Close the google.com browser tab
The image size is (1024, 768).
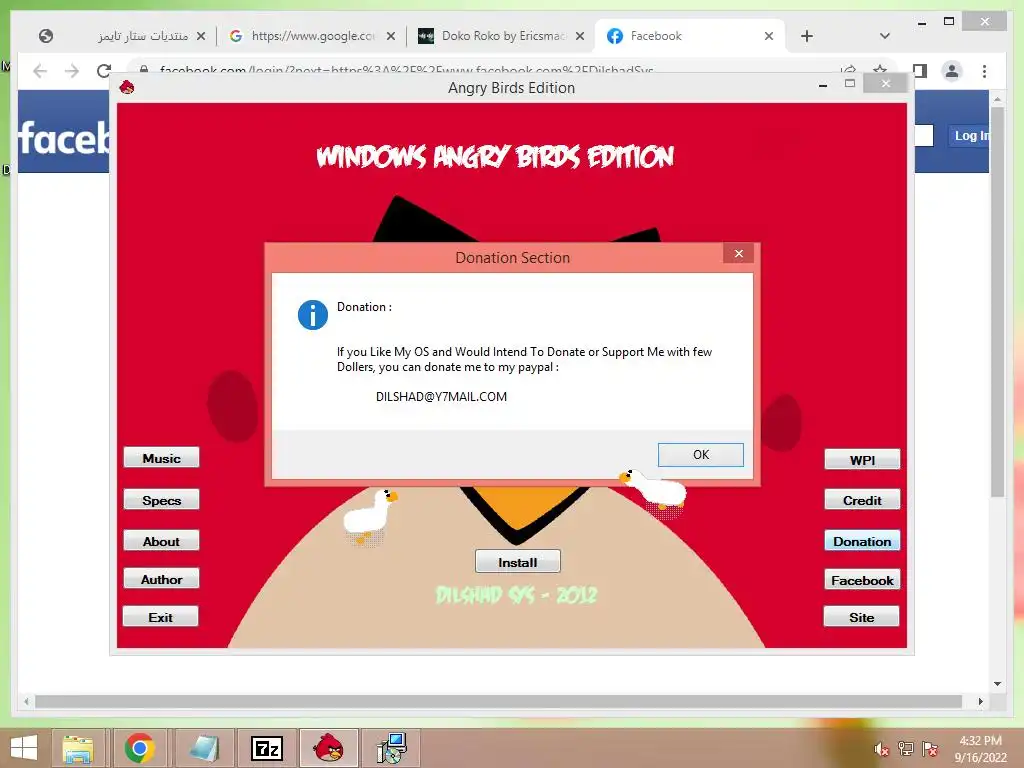tap(391, 36)
